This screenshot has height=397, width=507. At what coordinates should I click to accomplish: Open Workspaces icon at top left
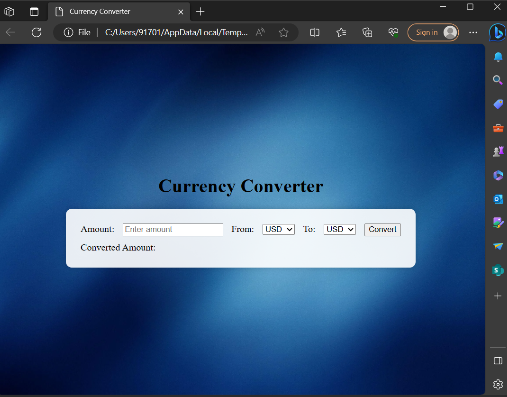(9, 12)
